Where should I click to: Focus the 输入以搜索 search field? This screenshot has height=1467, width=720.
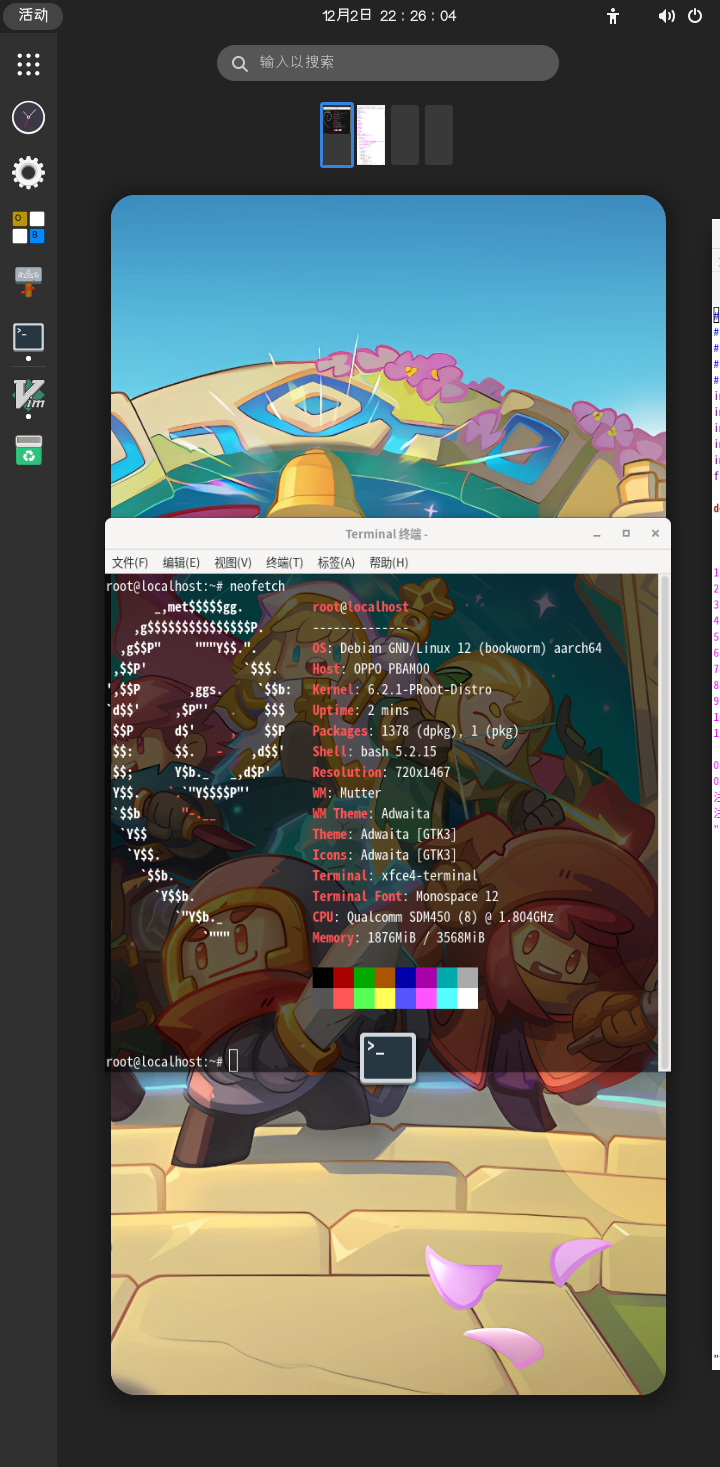pyautogui.click(x=388, y=63)
